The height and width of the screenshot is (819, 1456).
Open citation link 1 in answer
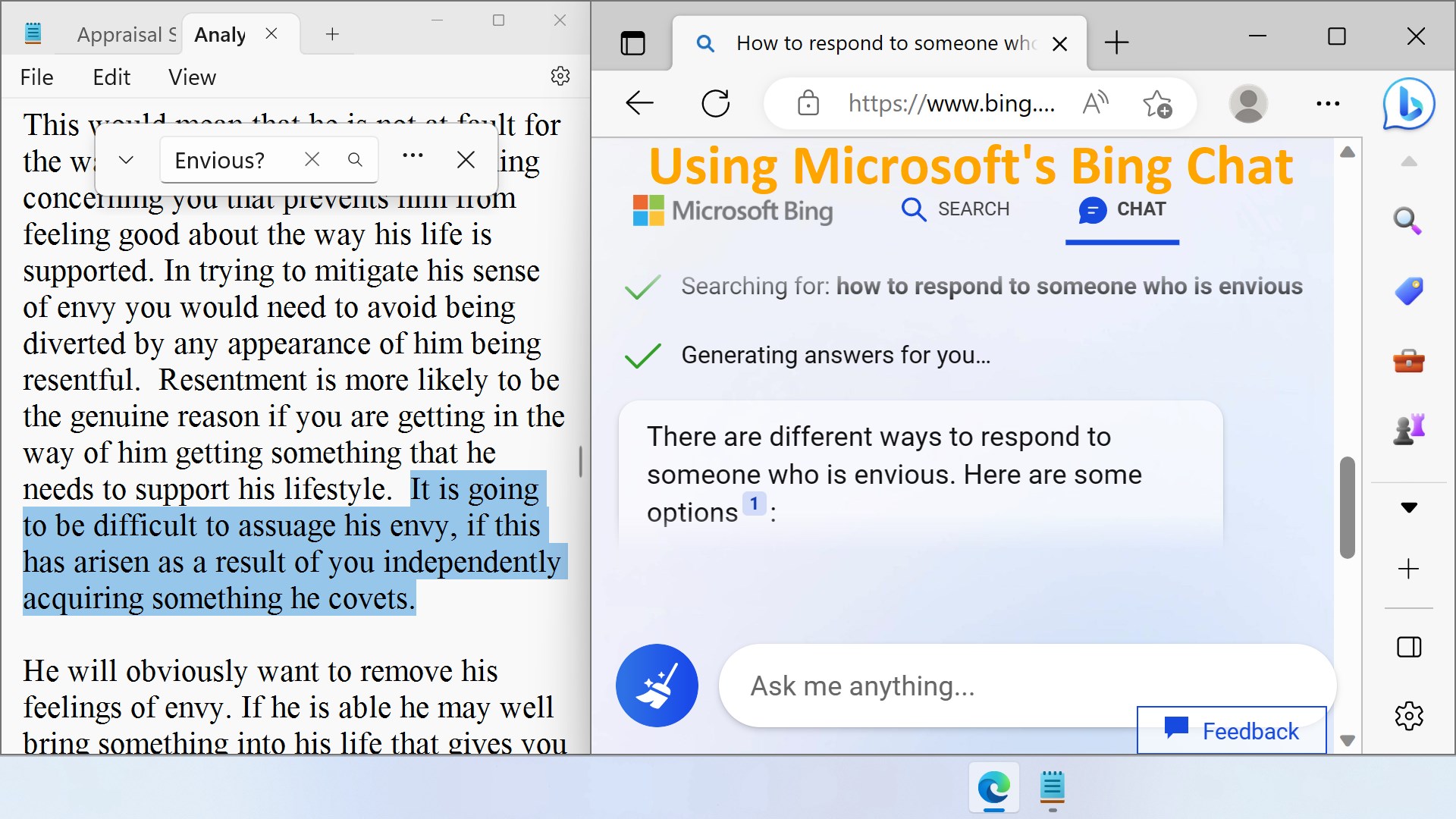[x=754, y=504]
